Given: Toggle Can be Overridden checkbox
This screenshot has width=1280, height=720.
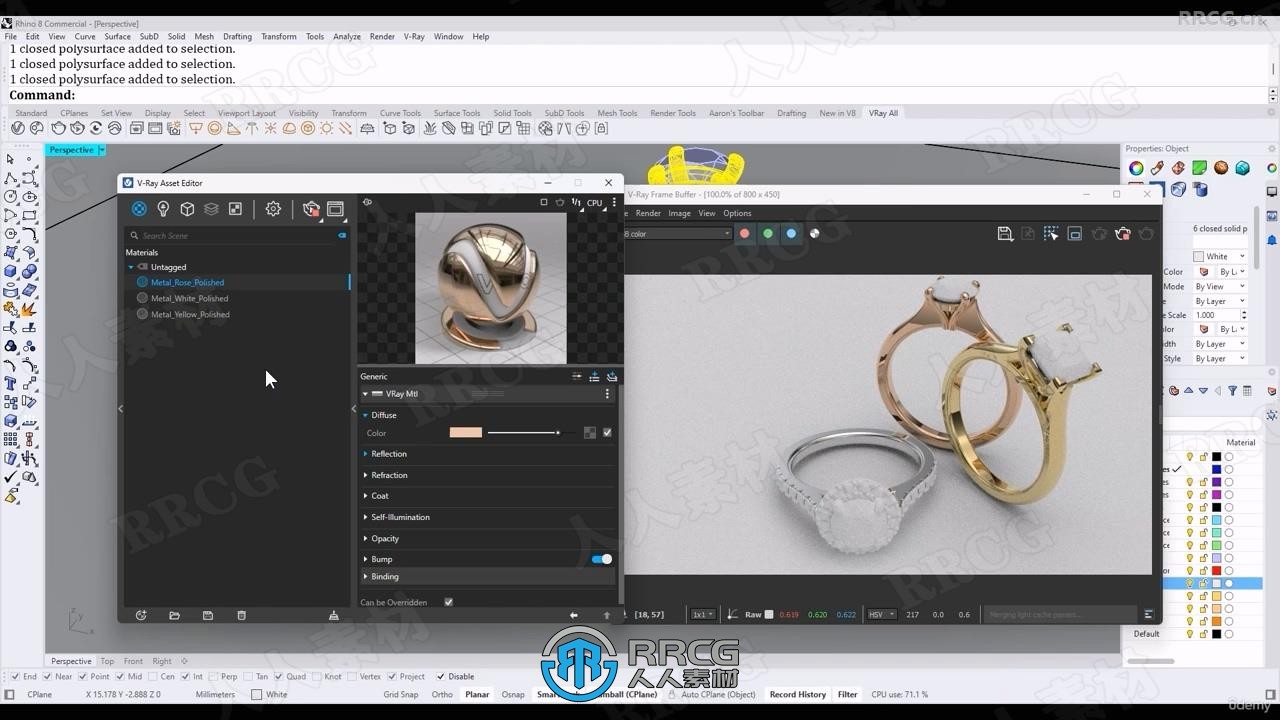Looking at the screenshot, I should (x=448, y=602).
